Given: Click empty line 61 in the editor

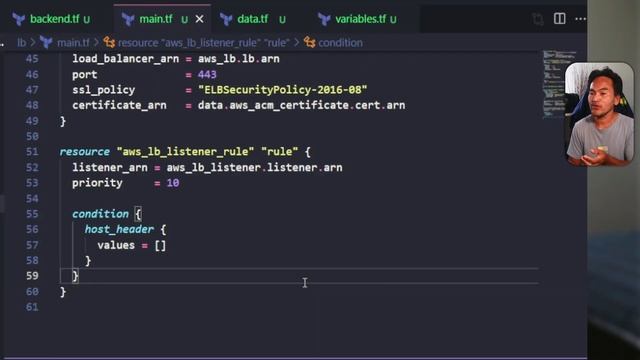Looking at the screenshot, I should tap(298, 307).
